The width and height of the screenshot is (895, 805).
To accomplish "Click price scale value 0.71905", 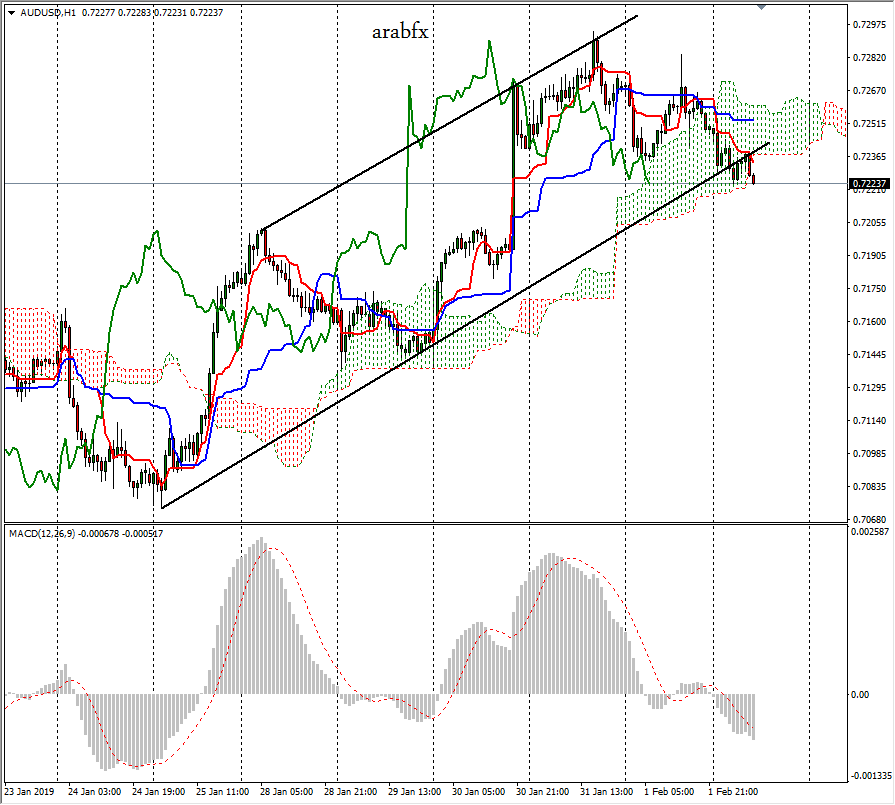I will click(869, 256).
